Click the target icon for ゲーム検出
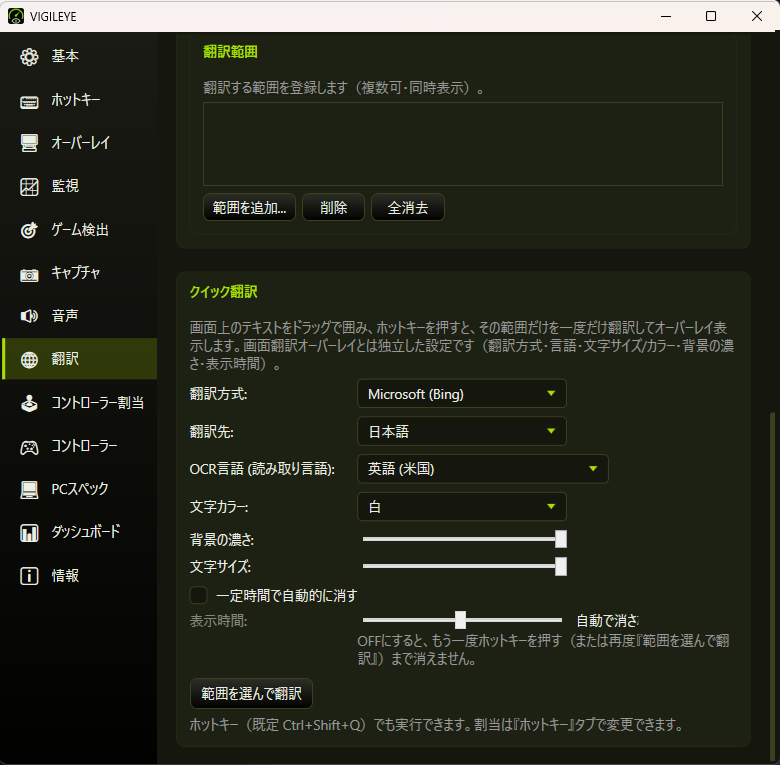 [x=29, y=230]
